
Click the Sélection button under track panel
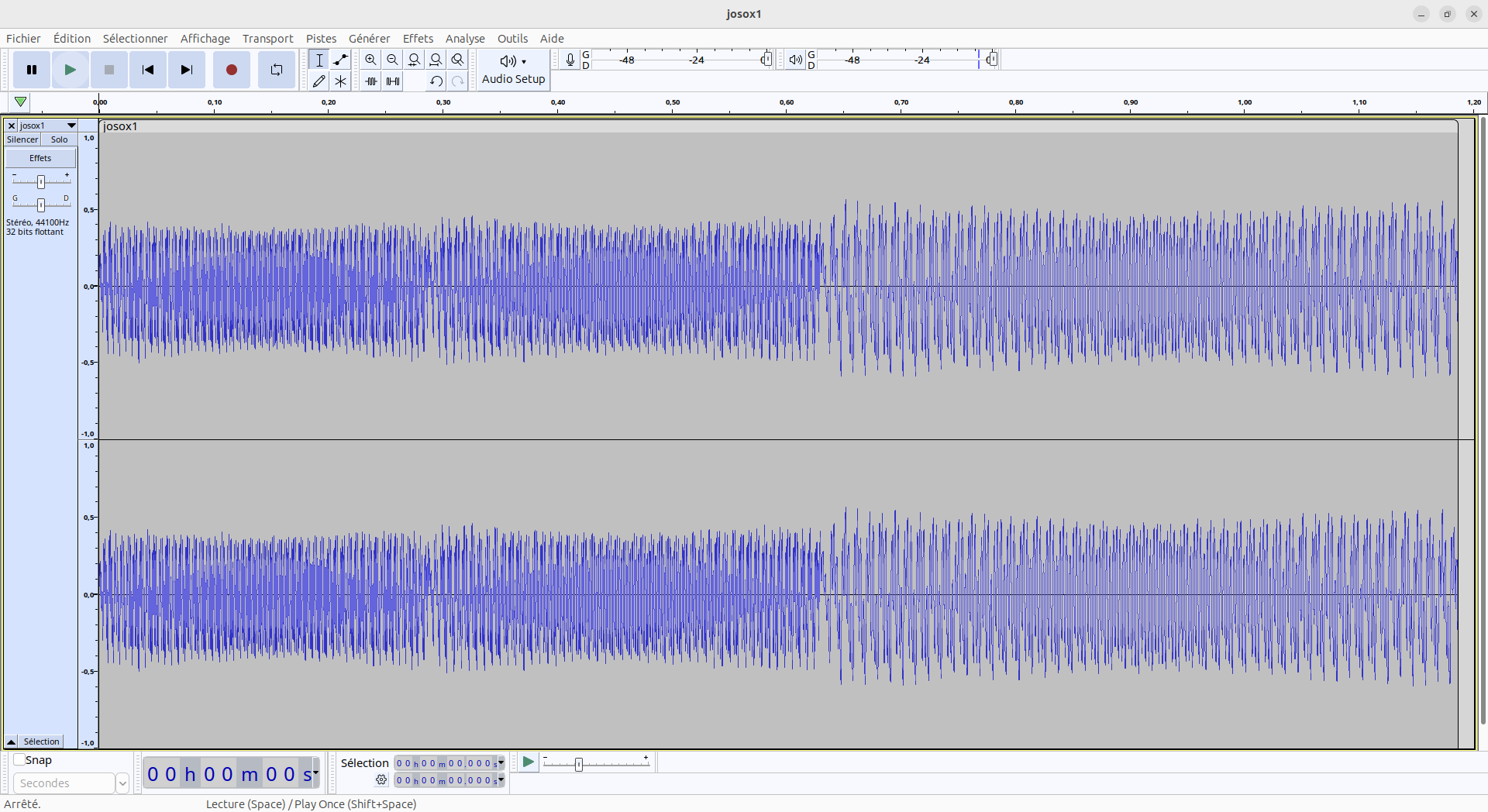click(x=41, y=741)
